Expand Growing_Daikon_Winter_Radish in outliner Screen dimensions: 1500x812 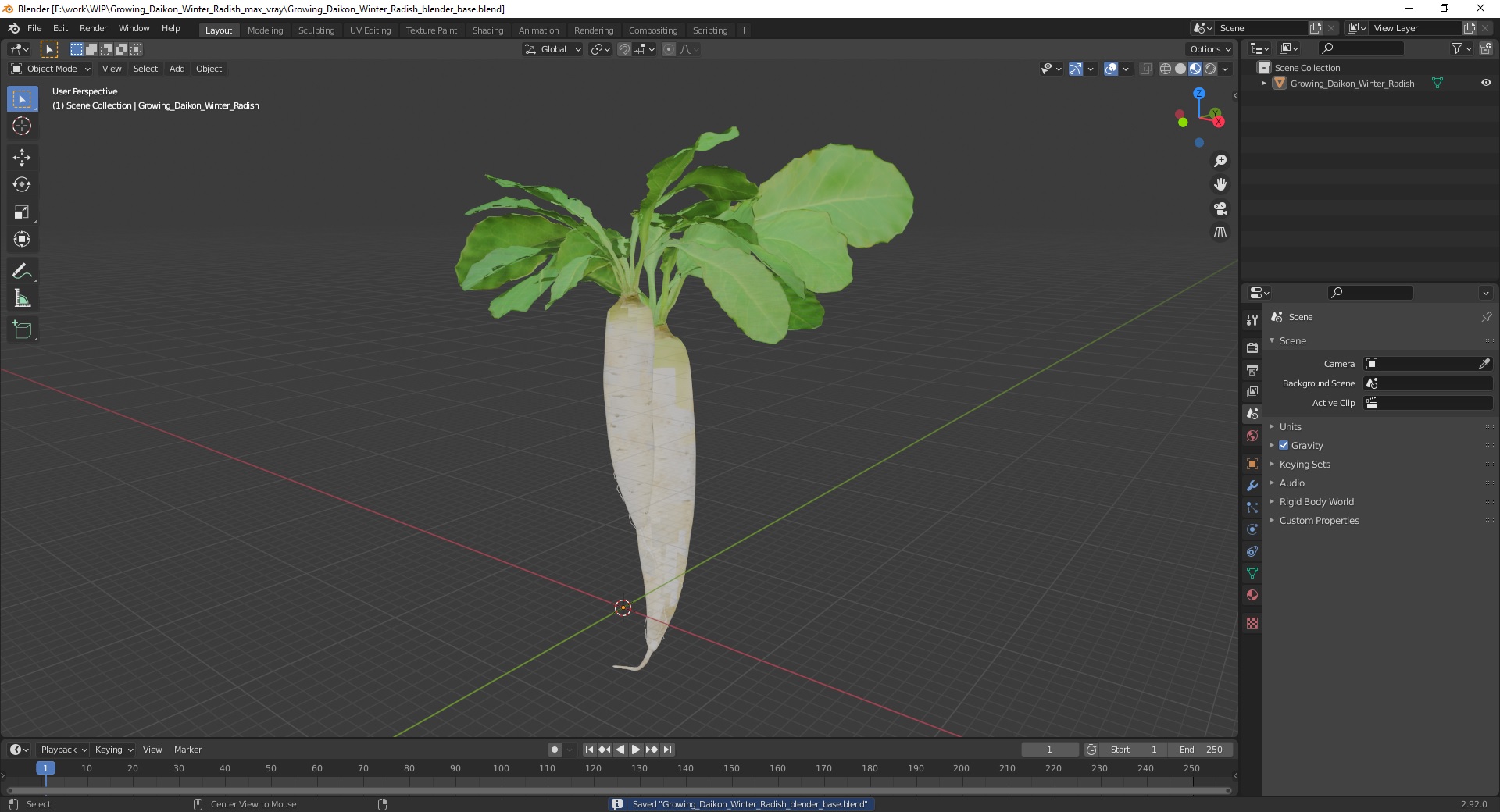(x=1264, y=83)
